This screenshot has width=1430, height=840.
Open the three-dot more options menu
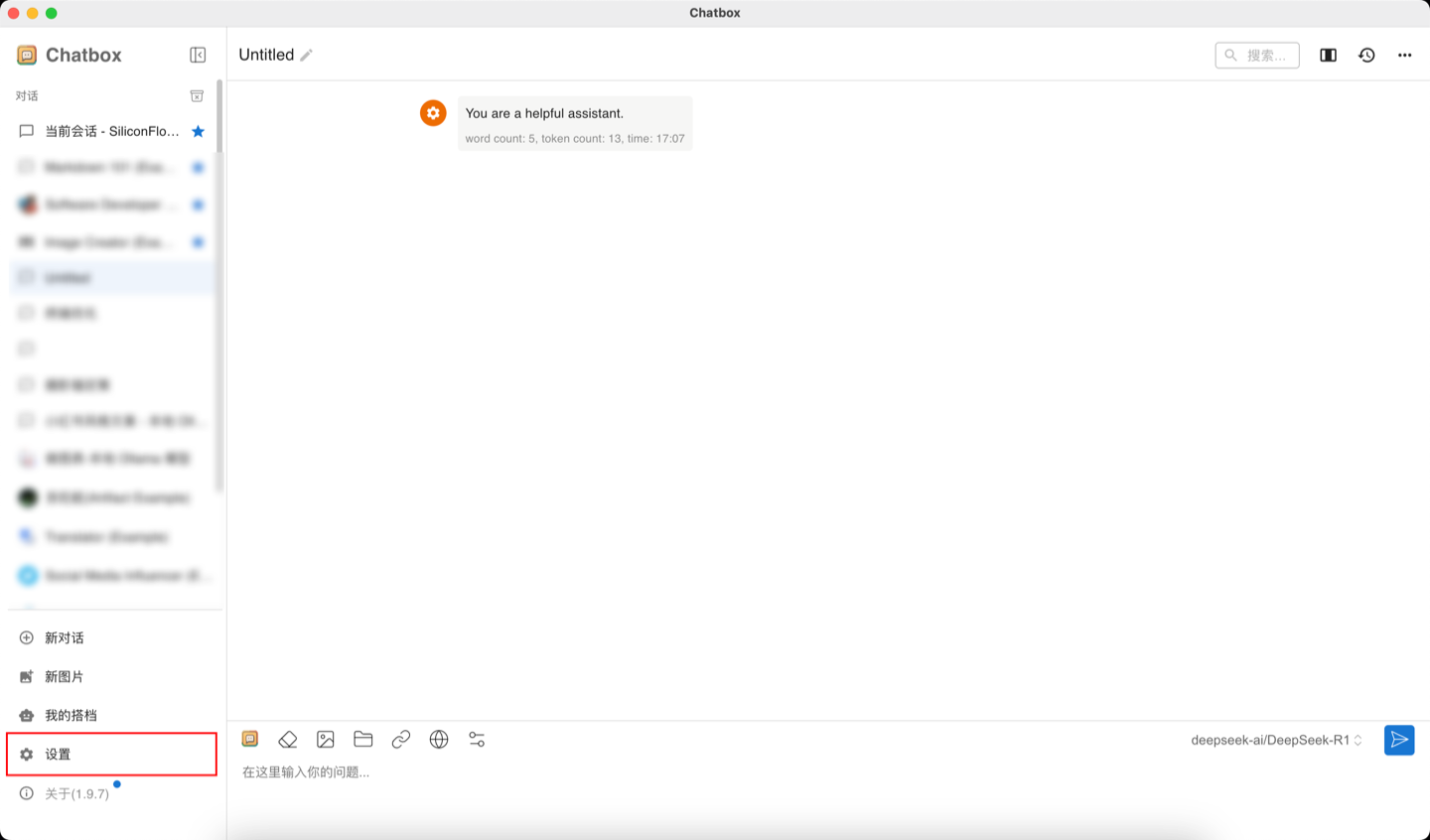pos(1404,56)
